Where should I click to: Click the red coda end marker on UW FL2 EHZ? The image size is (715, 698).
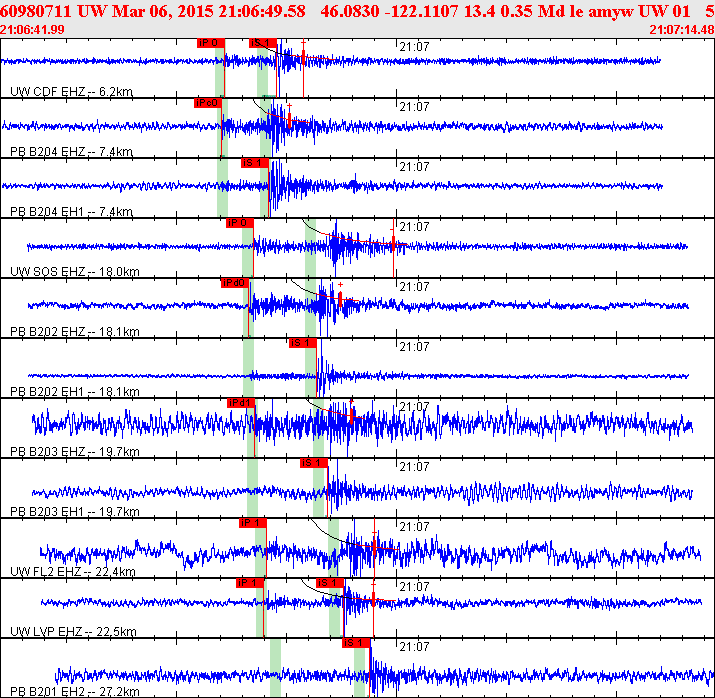click(x=374, y=547)
